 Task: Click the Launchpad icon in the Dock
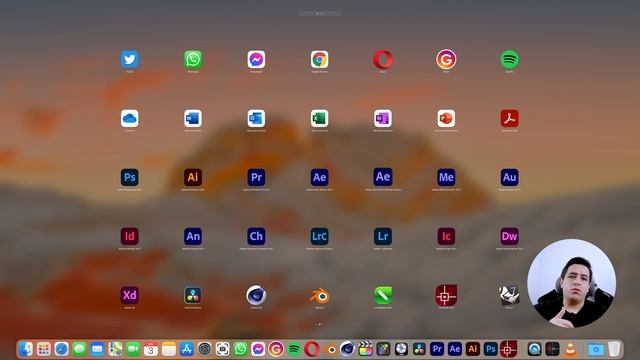pos(44,349)
